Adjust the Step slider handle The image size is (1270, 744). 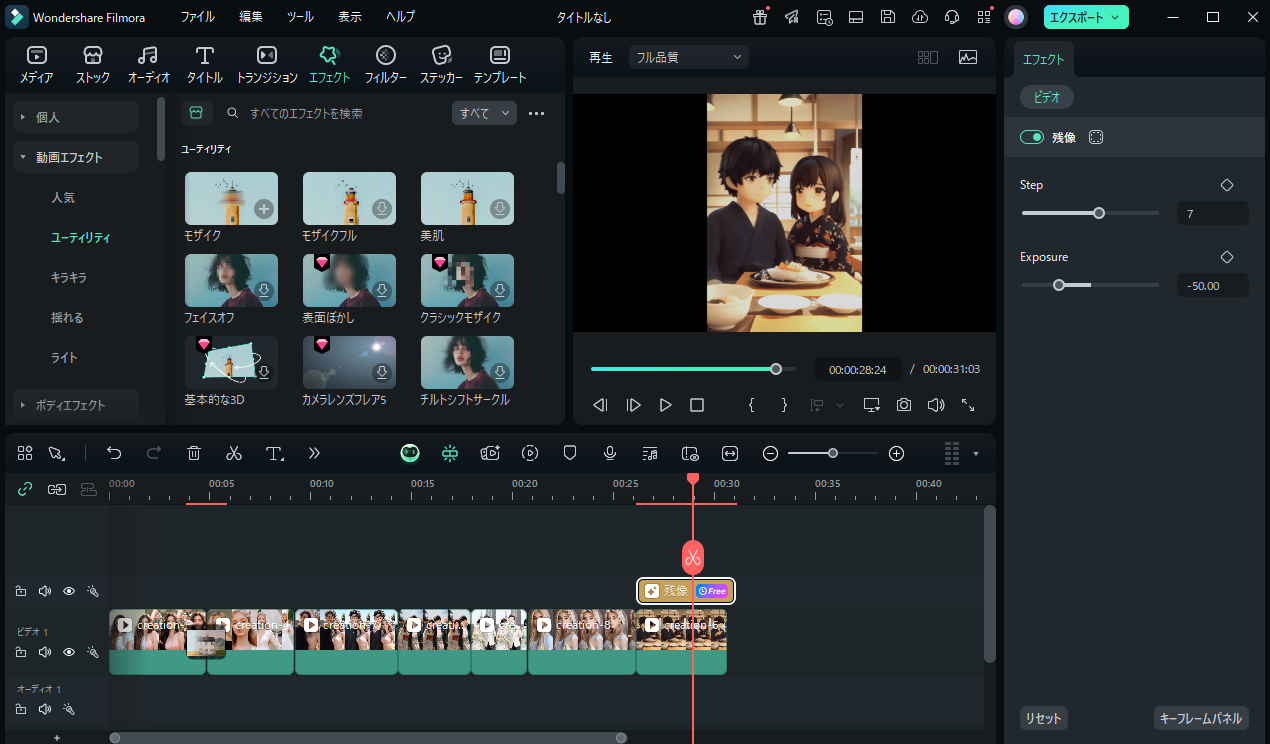[x=1099, y=213]
